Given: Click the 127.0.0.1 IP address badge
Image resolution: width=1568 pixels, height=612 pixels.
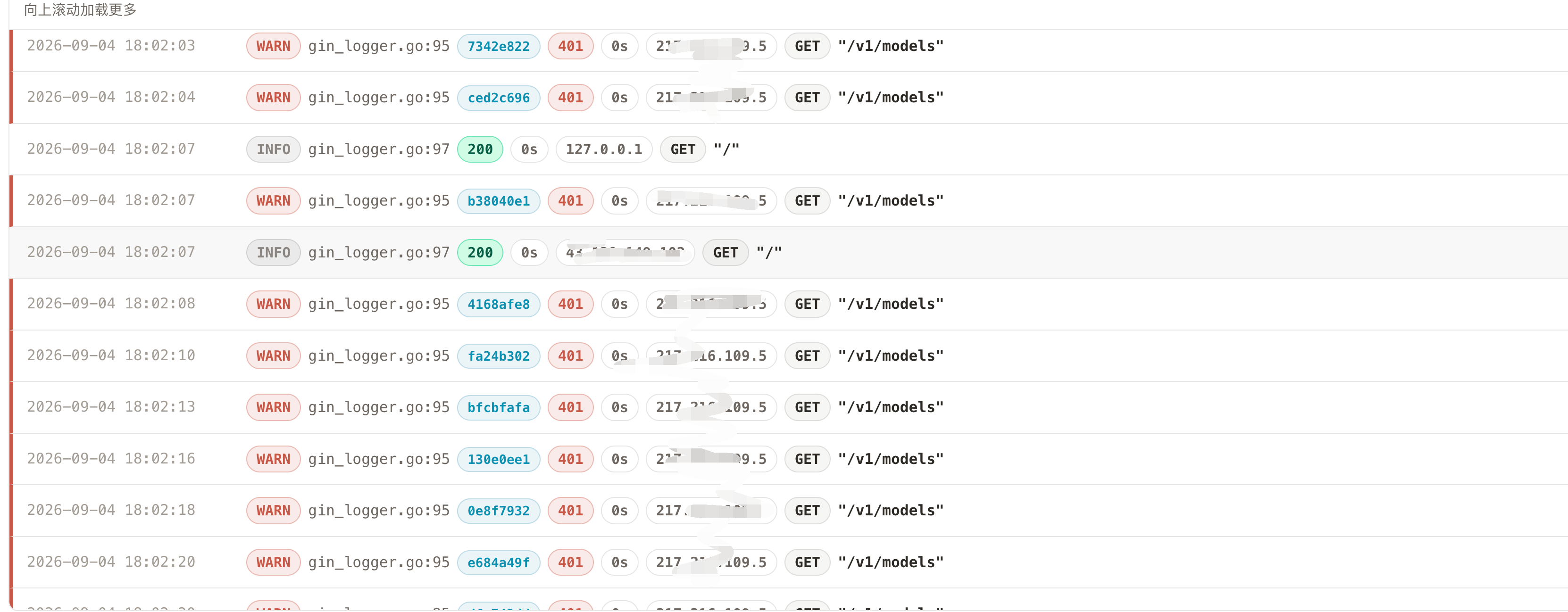Looking at the screenshot, I should [x=604, y=149].
